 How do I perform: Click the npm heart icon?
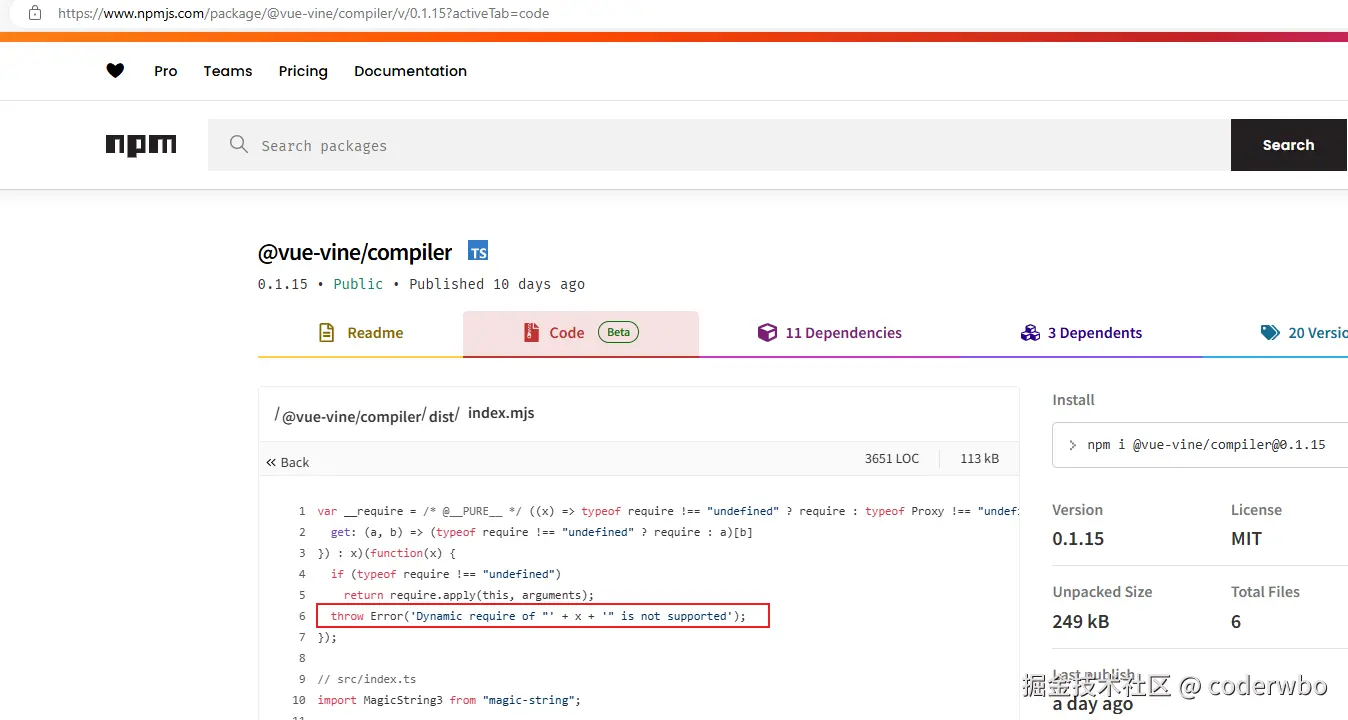coord(115,71)
